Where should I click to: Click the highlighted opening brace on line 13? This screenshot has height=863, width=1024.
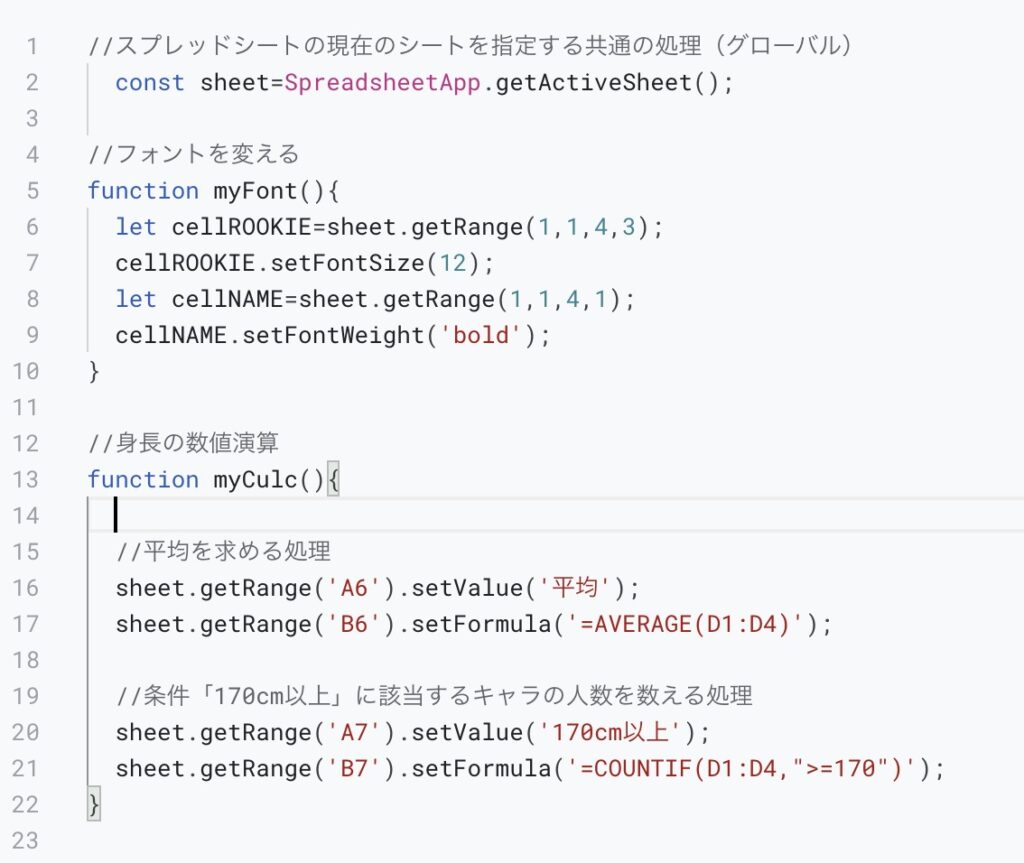[x=333, y=480]
